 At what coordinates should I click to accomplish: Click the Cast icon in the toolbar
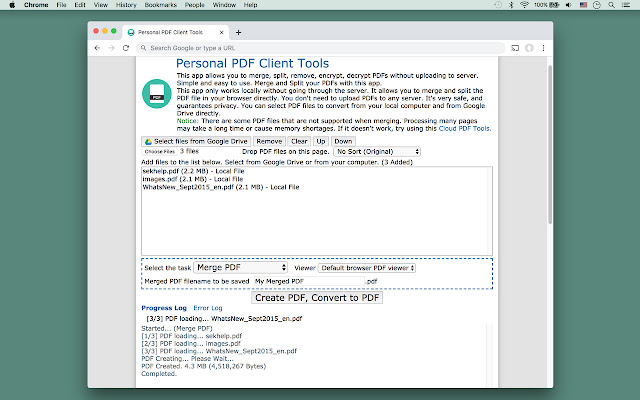pyautogui.click(x=515, y=48)
